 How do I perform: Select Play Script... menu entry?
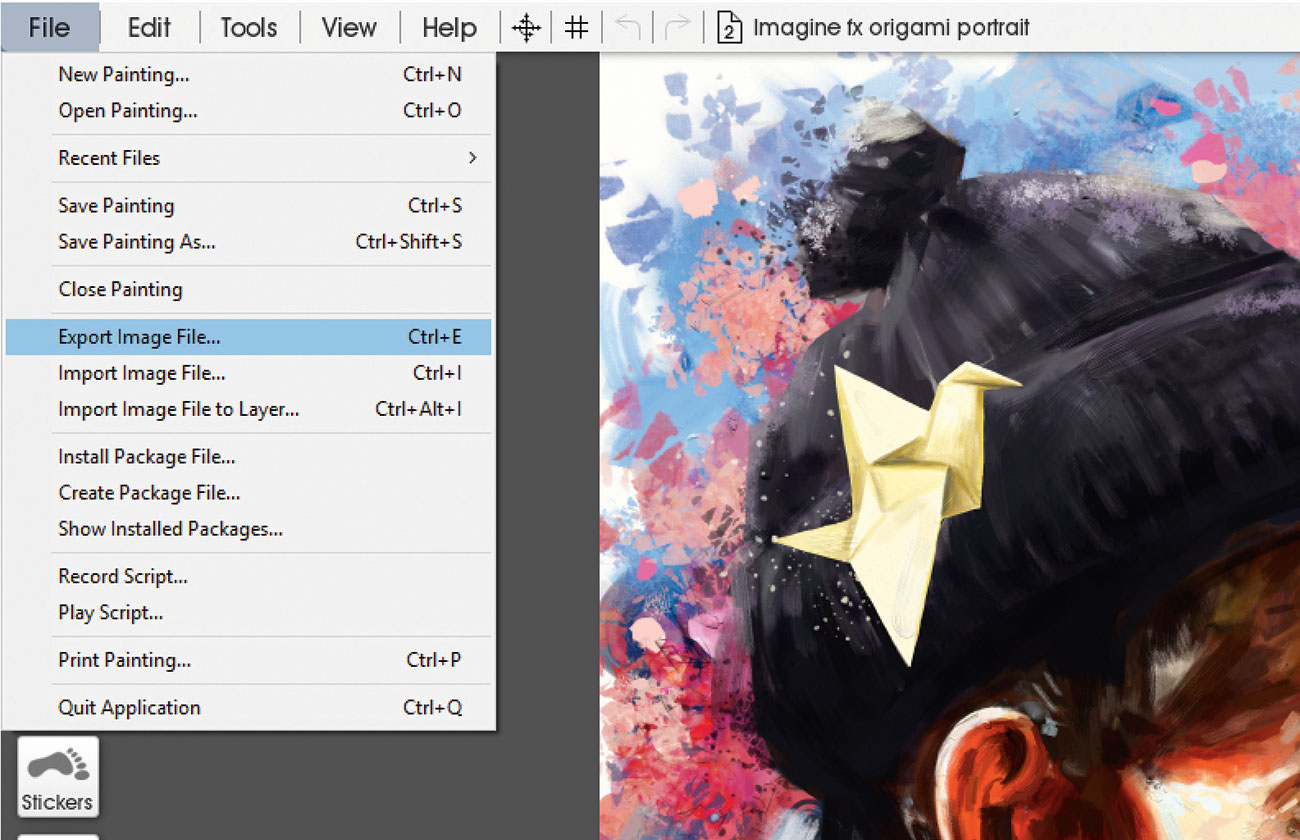(248, 612)
